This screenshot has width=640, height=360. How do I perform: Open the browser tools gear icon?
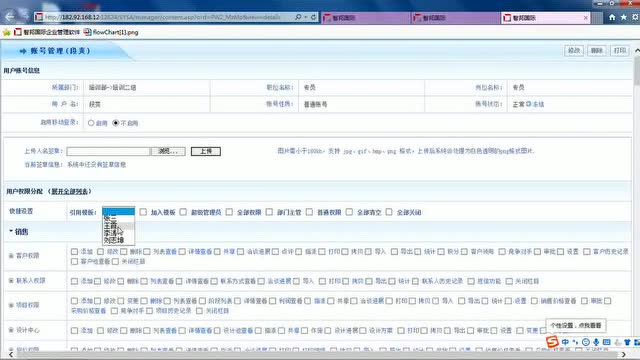[x=636, y=17]
